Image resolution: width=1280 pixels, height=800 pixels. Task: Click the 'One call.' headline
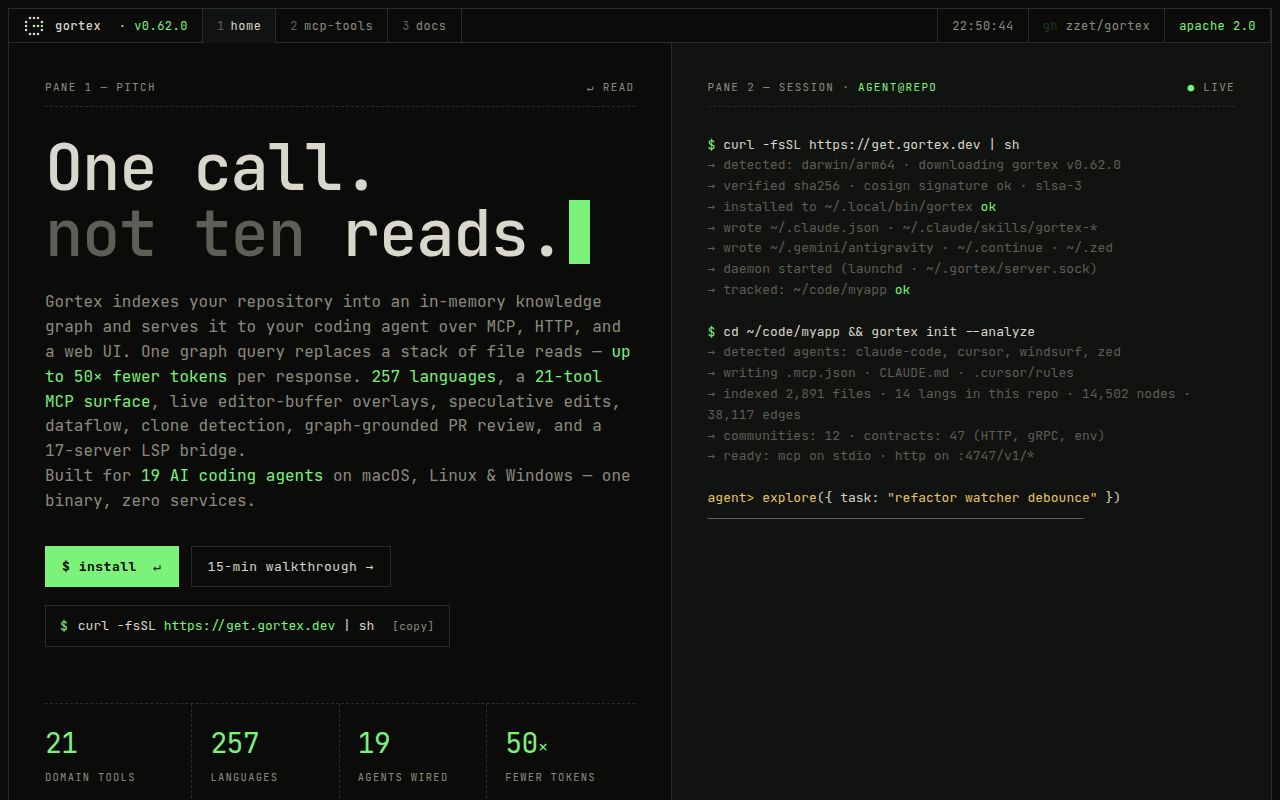point(211,166)
